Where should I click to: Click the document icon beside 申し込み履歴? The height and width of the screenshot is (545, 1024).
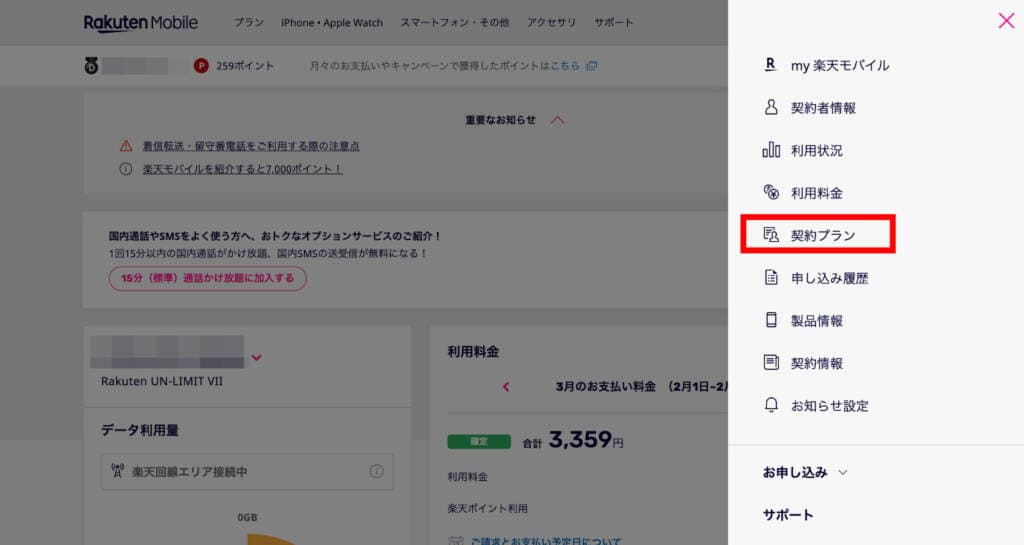pos(771,277)
